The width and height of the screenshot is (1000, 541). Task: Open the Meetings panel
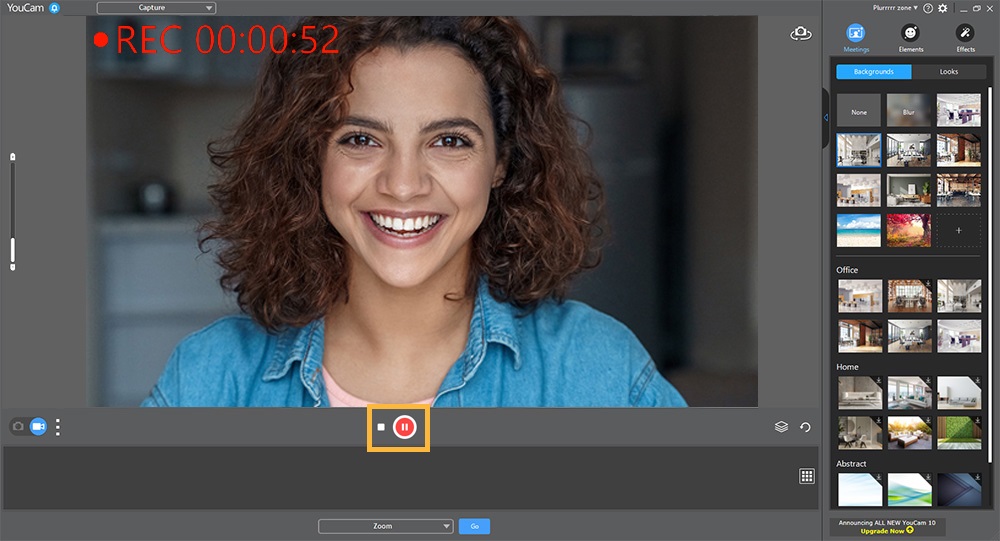[856, 38]
